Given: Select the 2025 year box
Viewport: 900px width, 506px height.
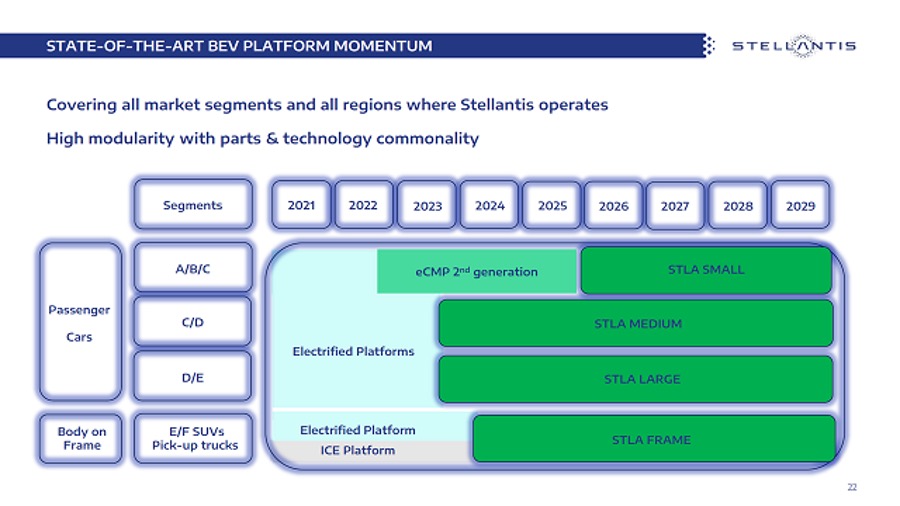Looking at the screenshot, I should pyautogui.click(x=552, y=205).
